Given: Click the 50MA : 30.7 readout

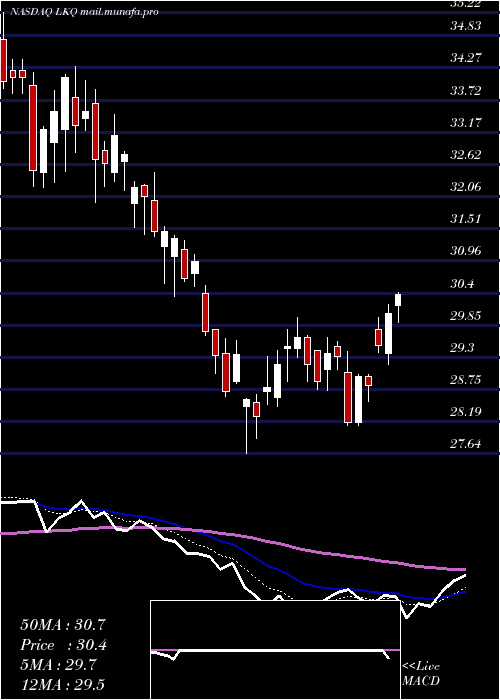Looking at the screenshot, I should (63, 625).
